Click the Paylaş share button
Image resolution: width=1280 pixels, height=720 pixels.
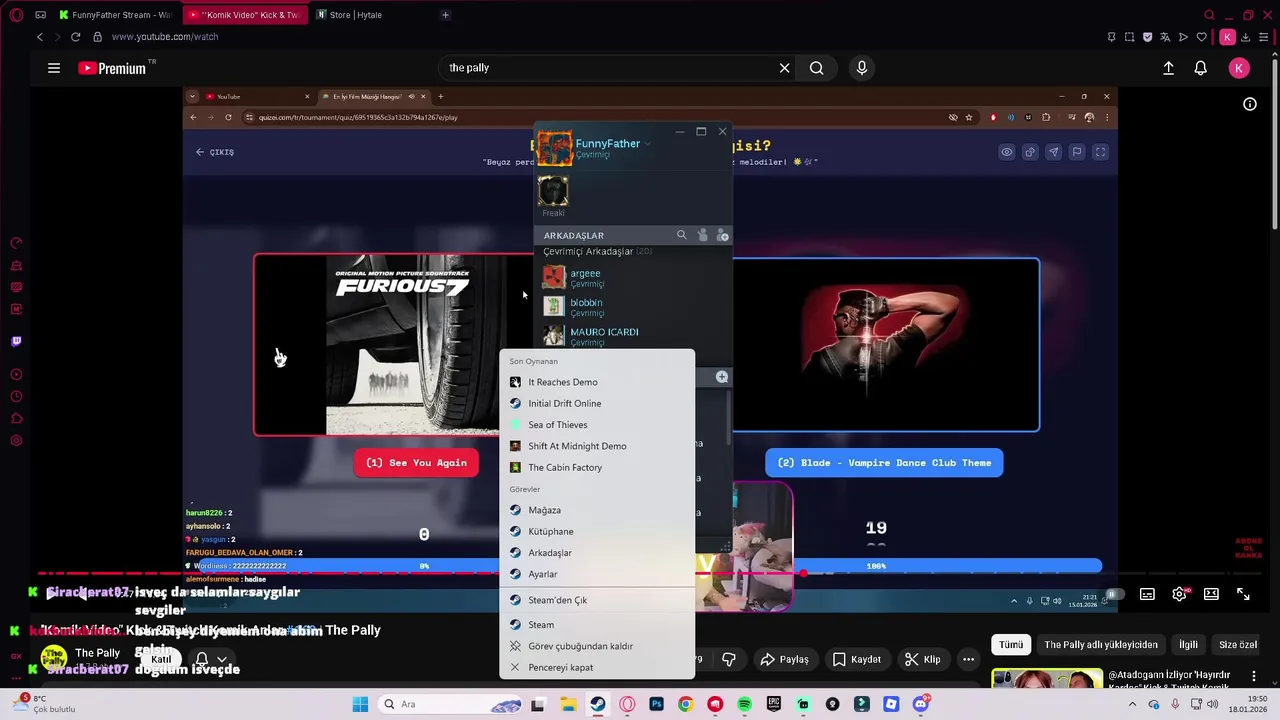(x=784, y=659)
